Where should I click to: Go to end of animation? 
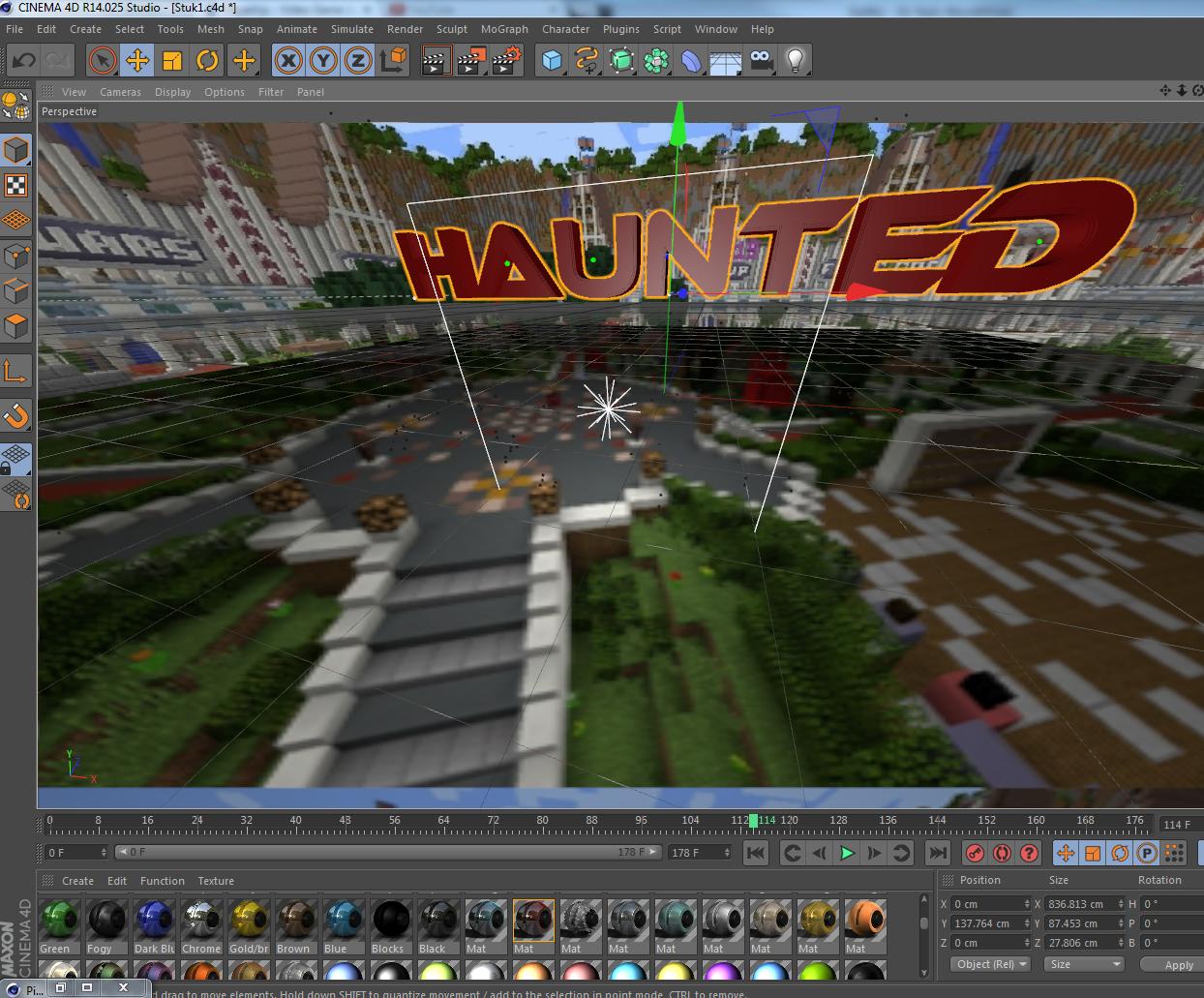coord(937,853)
